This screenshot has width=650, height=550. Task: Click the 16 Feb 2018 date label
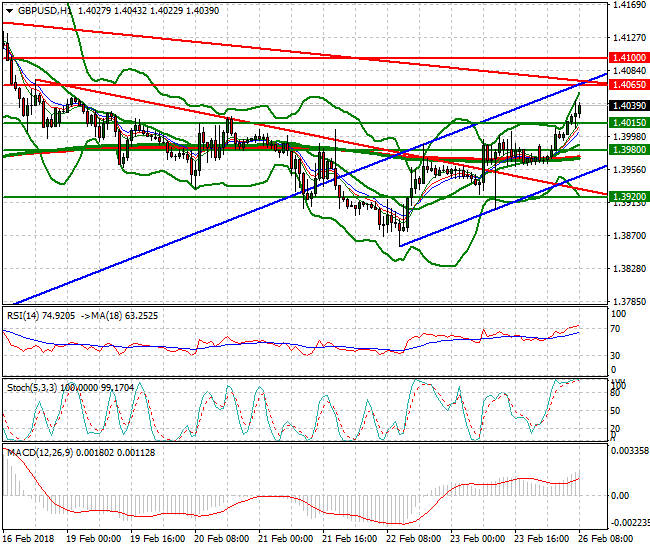pyautogui.click(x=28, y=539)
